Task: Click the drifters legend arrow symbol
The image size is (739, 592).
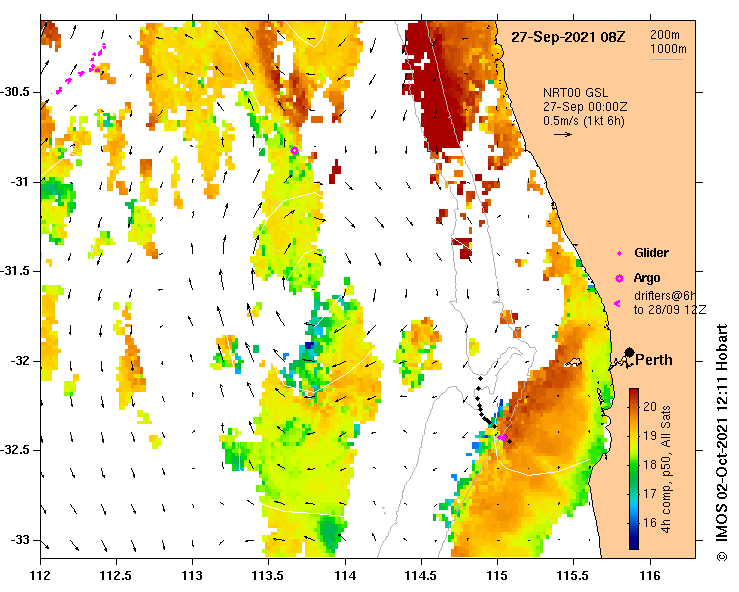Action: (x=617, y=304)
